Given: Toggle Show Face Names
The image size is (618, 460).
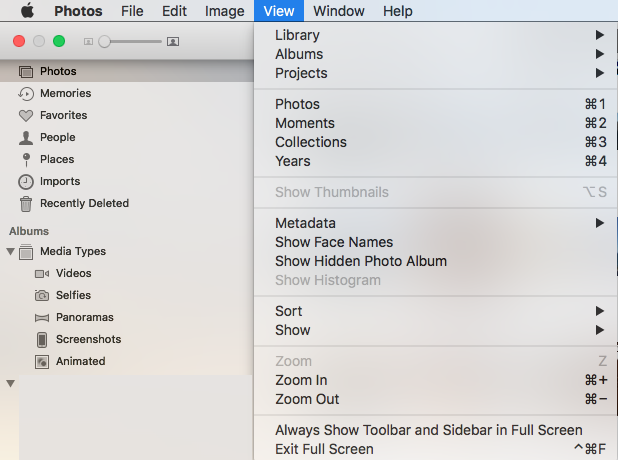Looking at the screenshot, I should pyautogui.click(x=436, y=242).
